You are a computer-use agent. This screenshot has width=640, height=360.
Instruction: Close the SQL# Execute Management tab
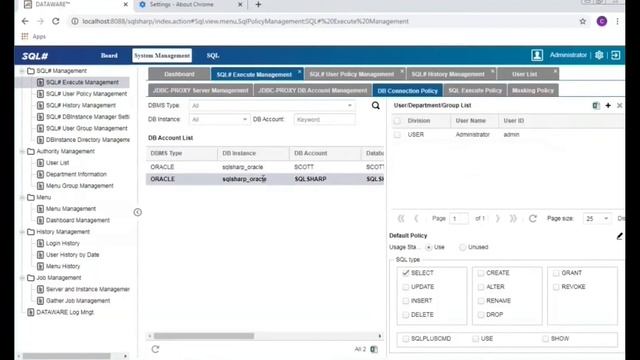(x=299, y=72)
